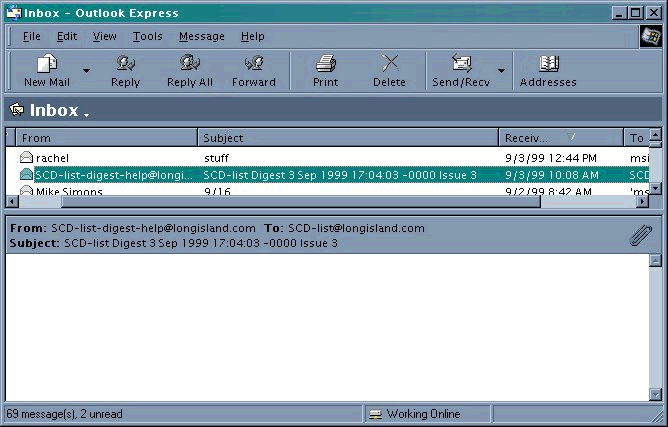Open the Addresses book
The image size is (668, 427).
click(548, 70)
